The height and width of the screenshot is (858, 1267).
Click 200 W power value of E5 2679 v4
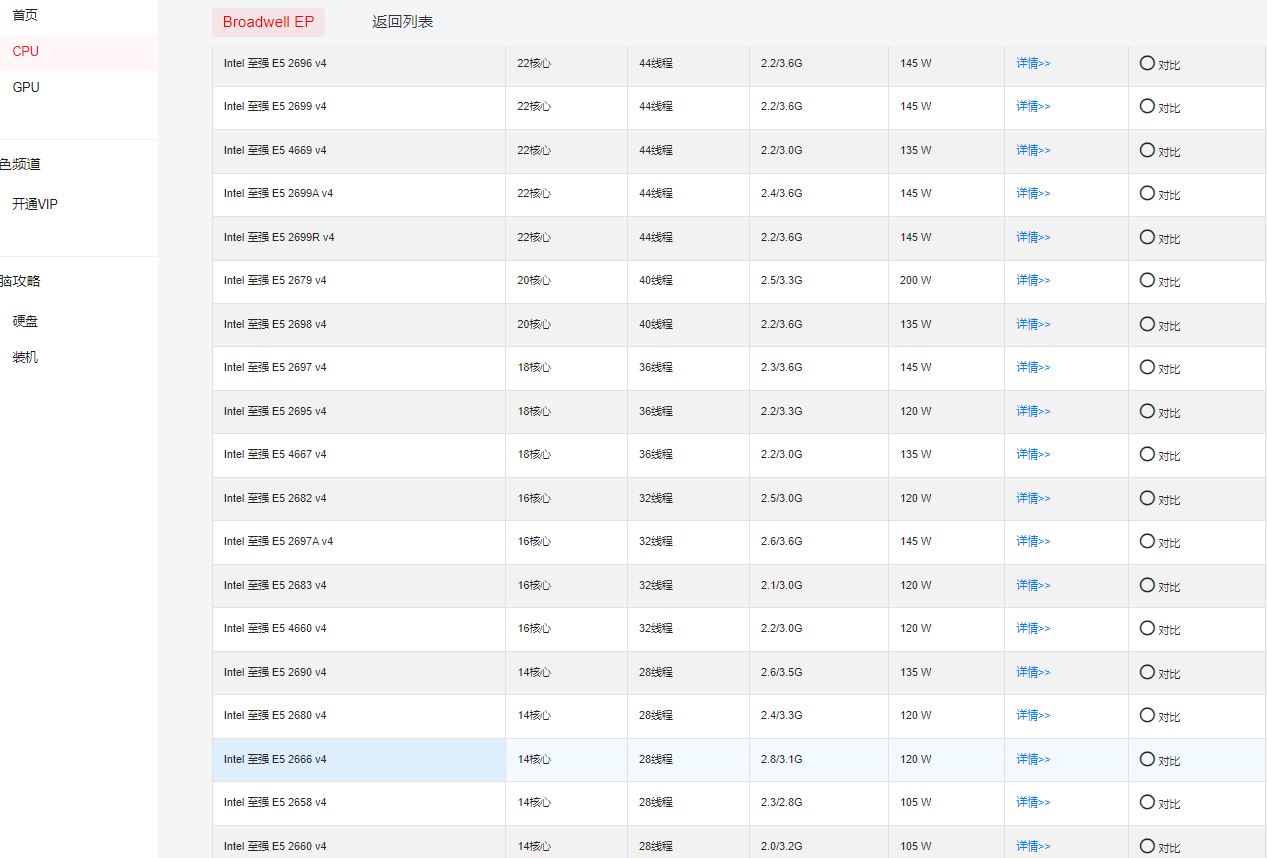[x=916, y=280]
